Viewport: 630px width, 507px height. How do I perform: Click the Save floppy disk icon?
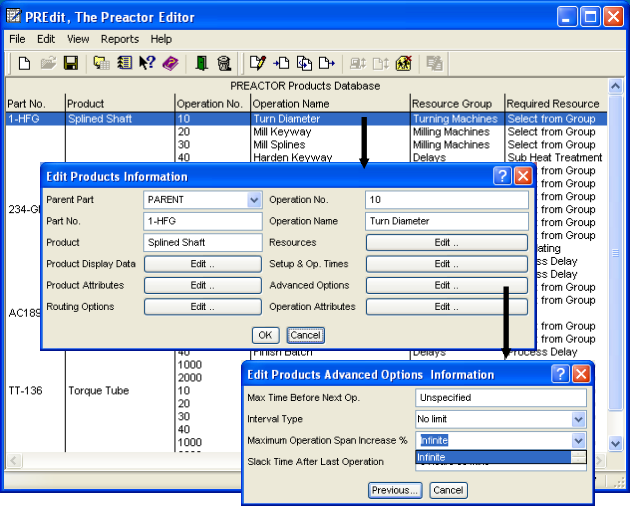pos(71,63)
